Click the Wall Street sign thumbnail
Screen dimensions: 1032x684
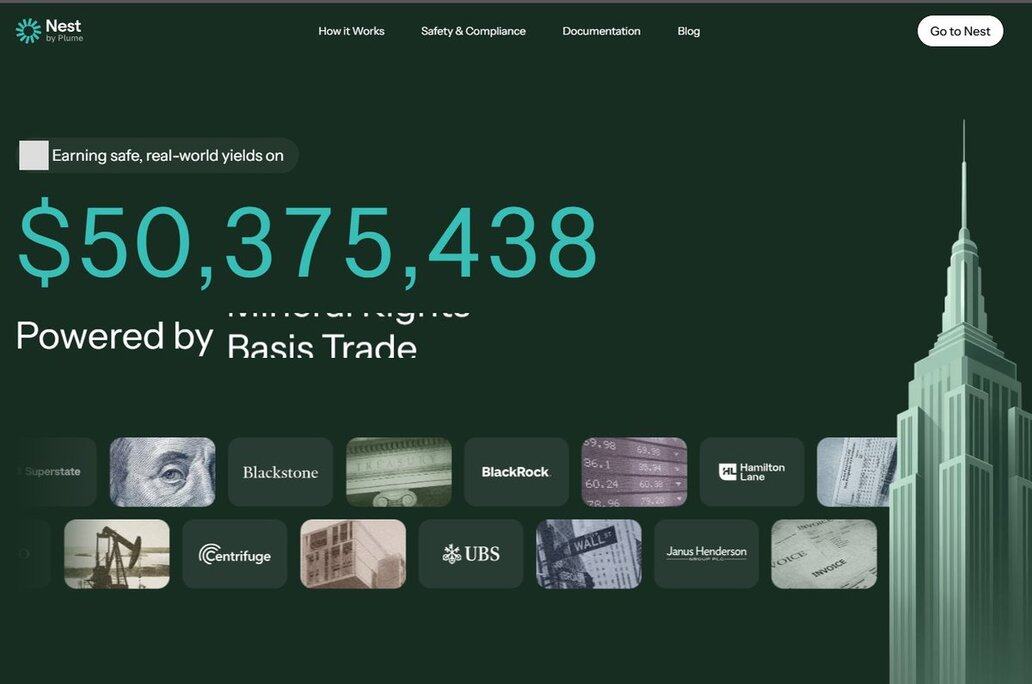(x=588, y=554)
